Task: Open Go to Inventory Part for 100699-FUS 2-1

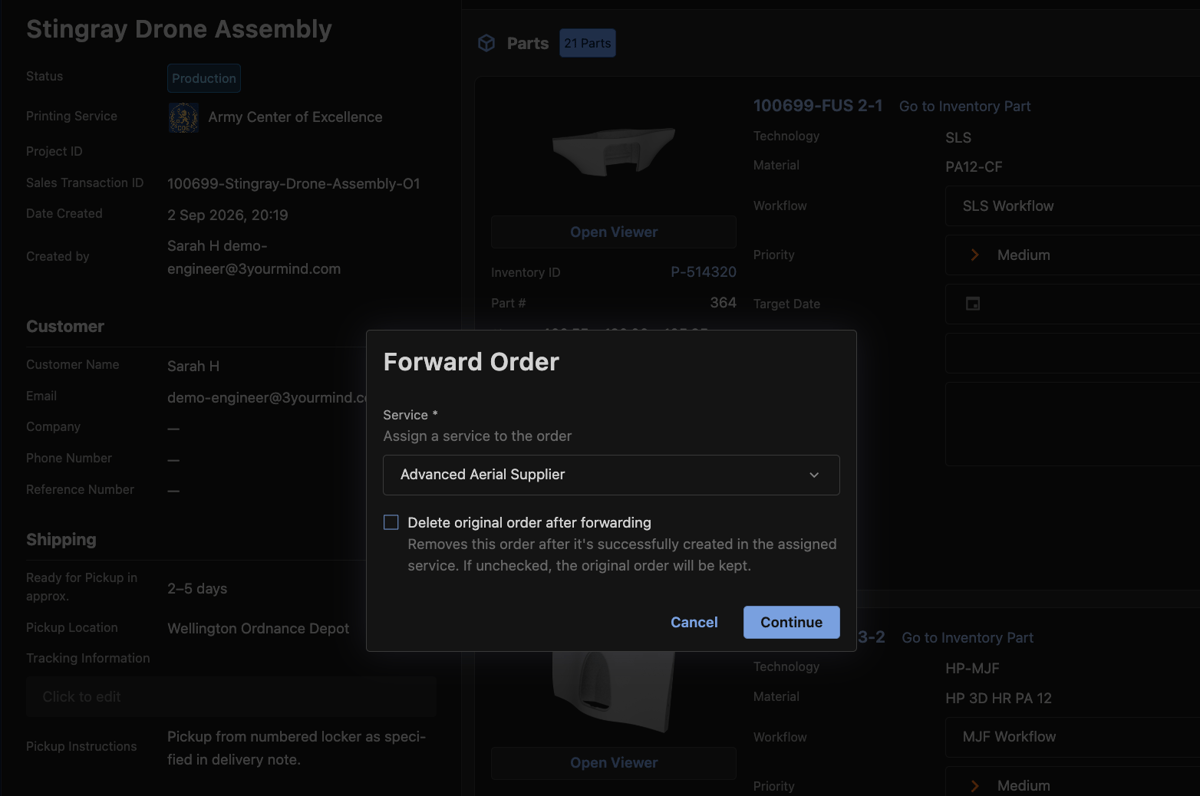Action: pos(965,106)
